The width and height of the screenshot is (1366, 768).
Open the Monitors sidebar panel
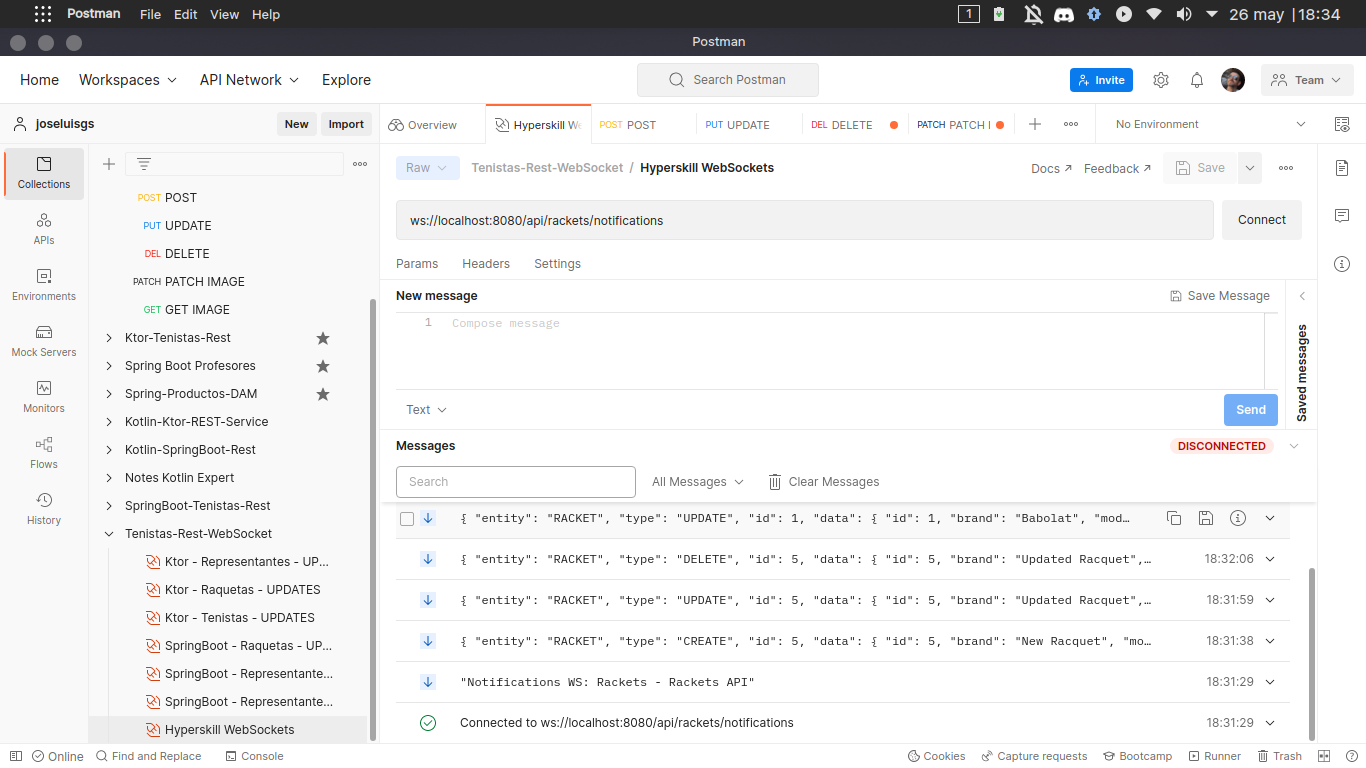(x=44, y=397)
